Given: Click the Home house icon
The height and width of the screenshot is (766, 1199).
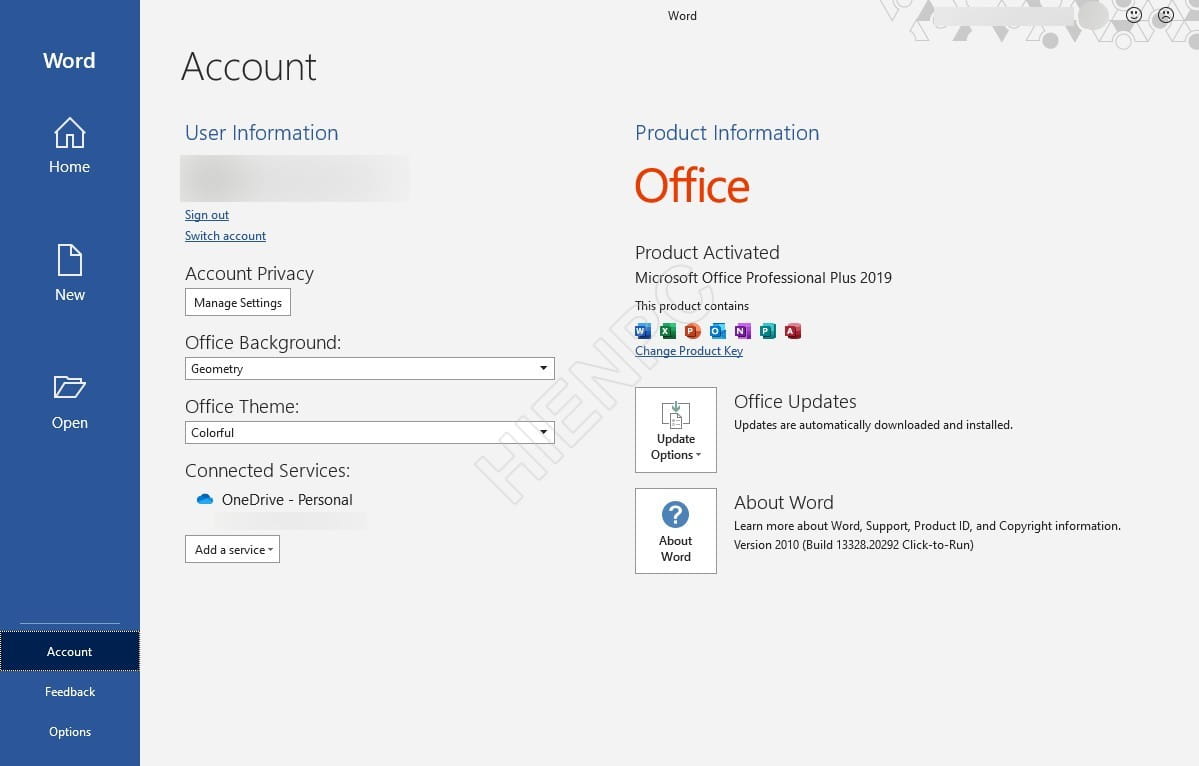Looking at the screenshot, I should pos(70,133).
